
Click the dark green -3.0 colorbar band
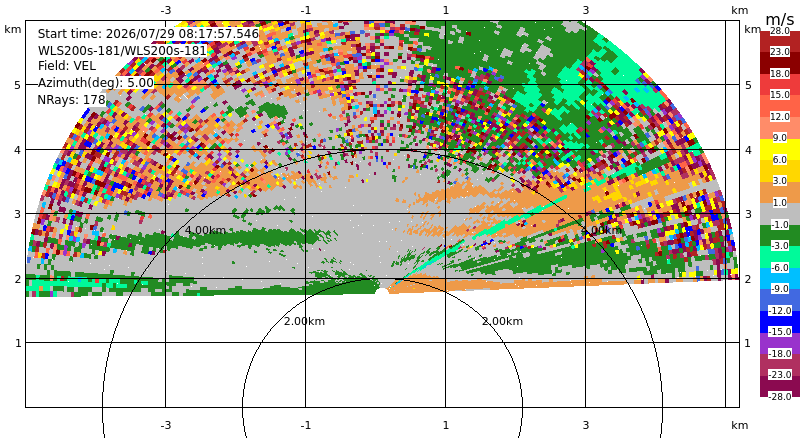(780, 235)
